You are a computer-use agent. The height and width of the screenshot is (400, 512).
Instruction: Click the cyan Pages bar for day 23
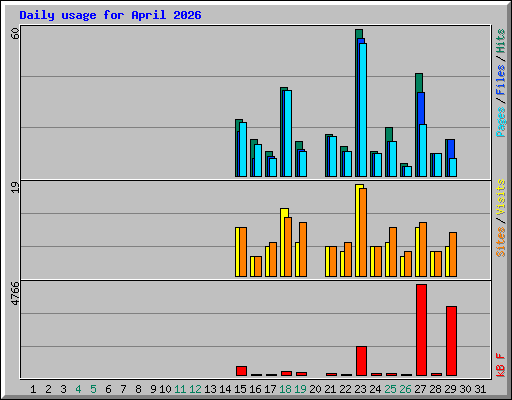[x=363, y=110]
